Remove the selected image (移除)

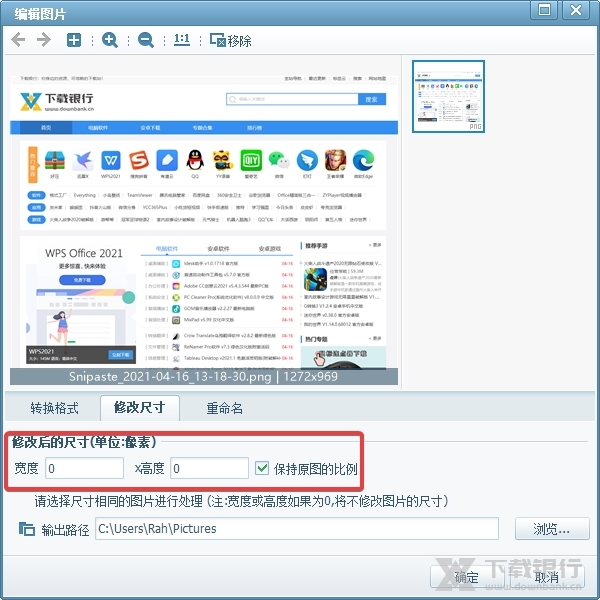click(x=231, y=40)
